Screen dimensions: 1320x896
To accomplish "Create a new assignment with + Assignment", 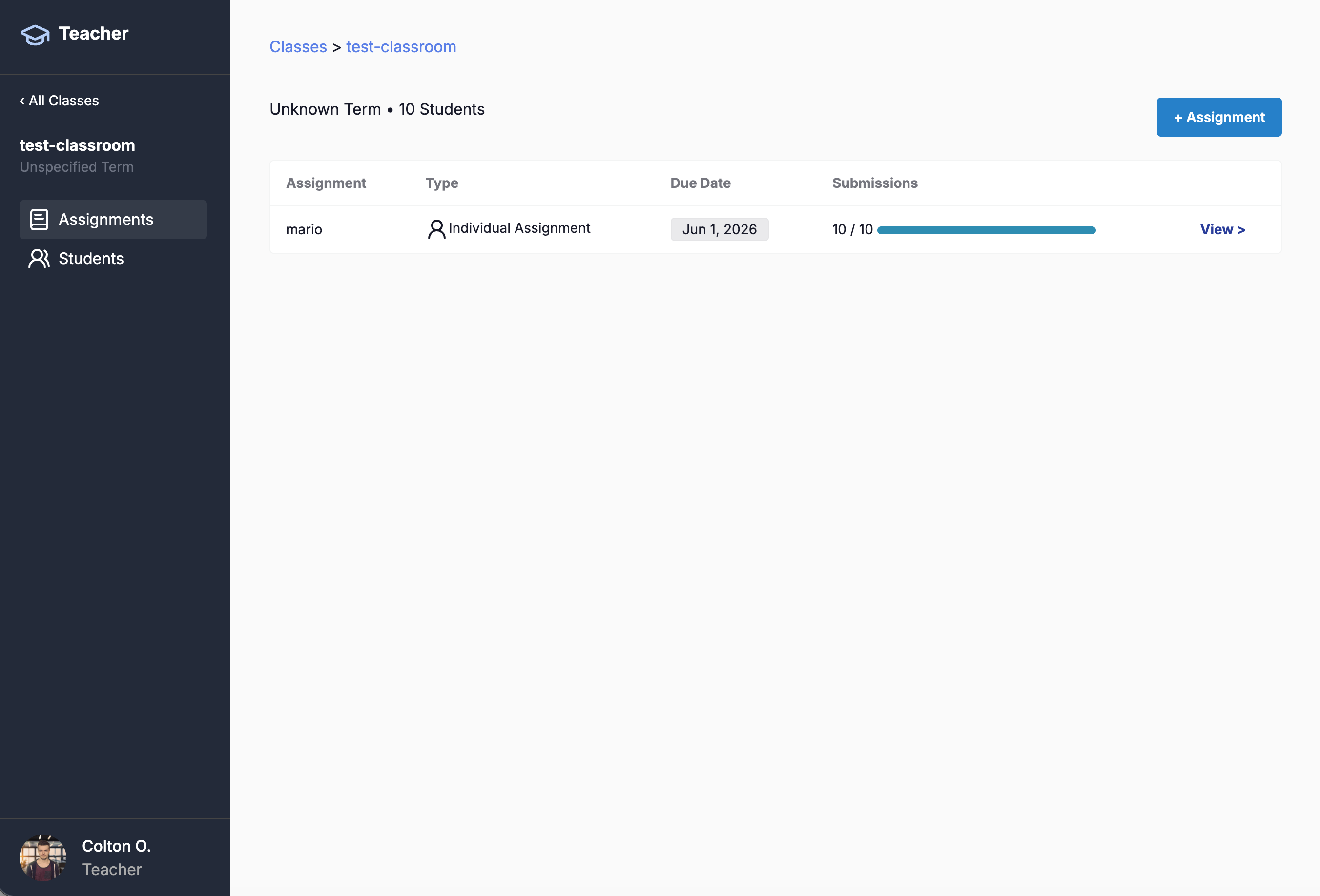I will [1219, 117].
